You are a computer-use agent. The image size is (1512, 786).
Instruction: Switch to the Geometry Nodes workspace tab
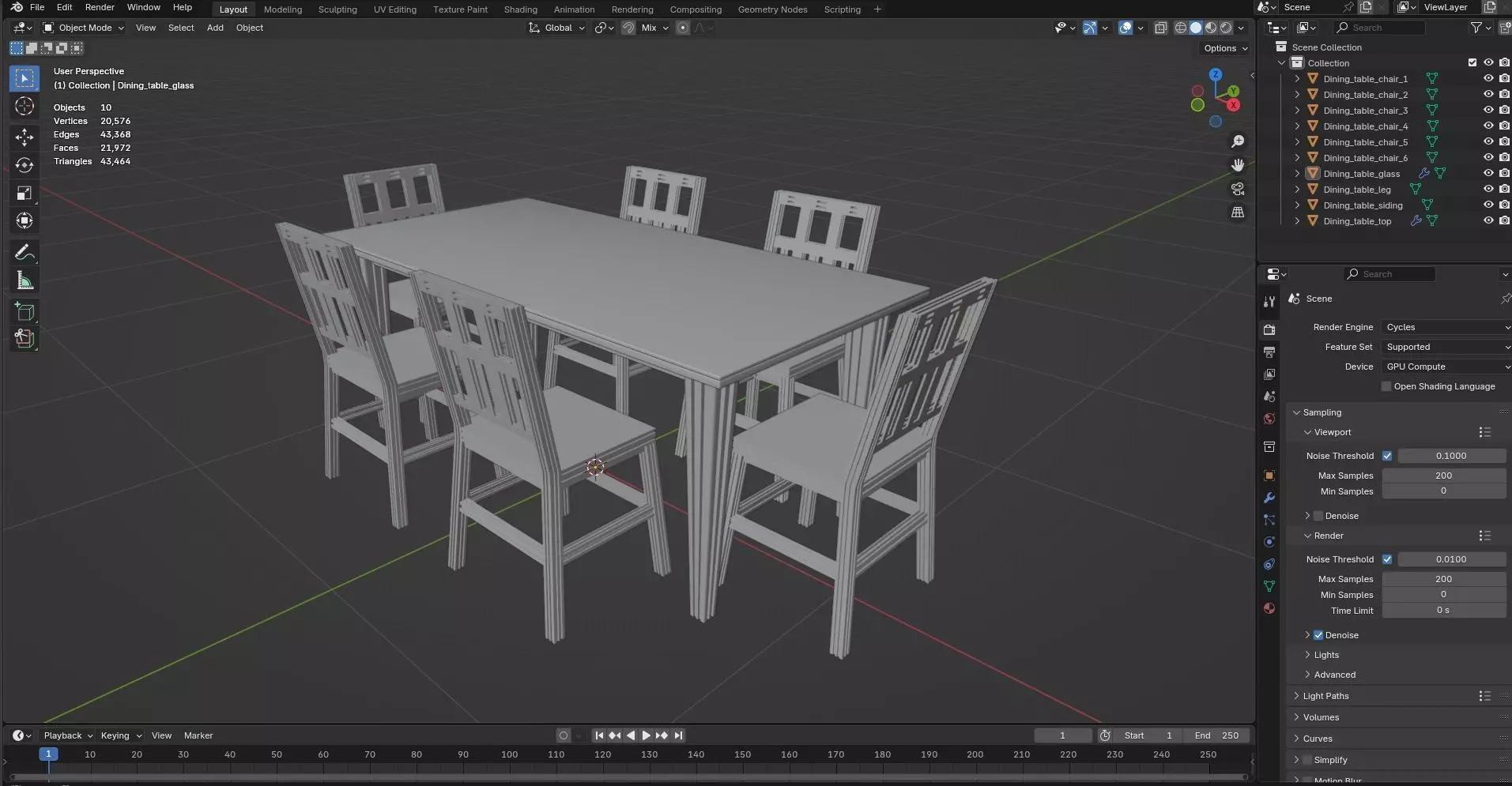click(x=772, y=9)
